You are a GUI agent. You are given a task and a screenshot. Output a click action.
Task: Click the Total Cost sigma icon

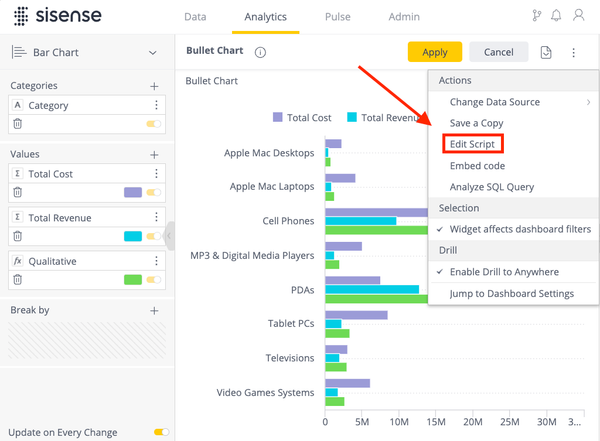[x=18, y=173]
